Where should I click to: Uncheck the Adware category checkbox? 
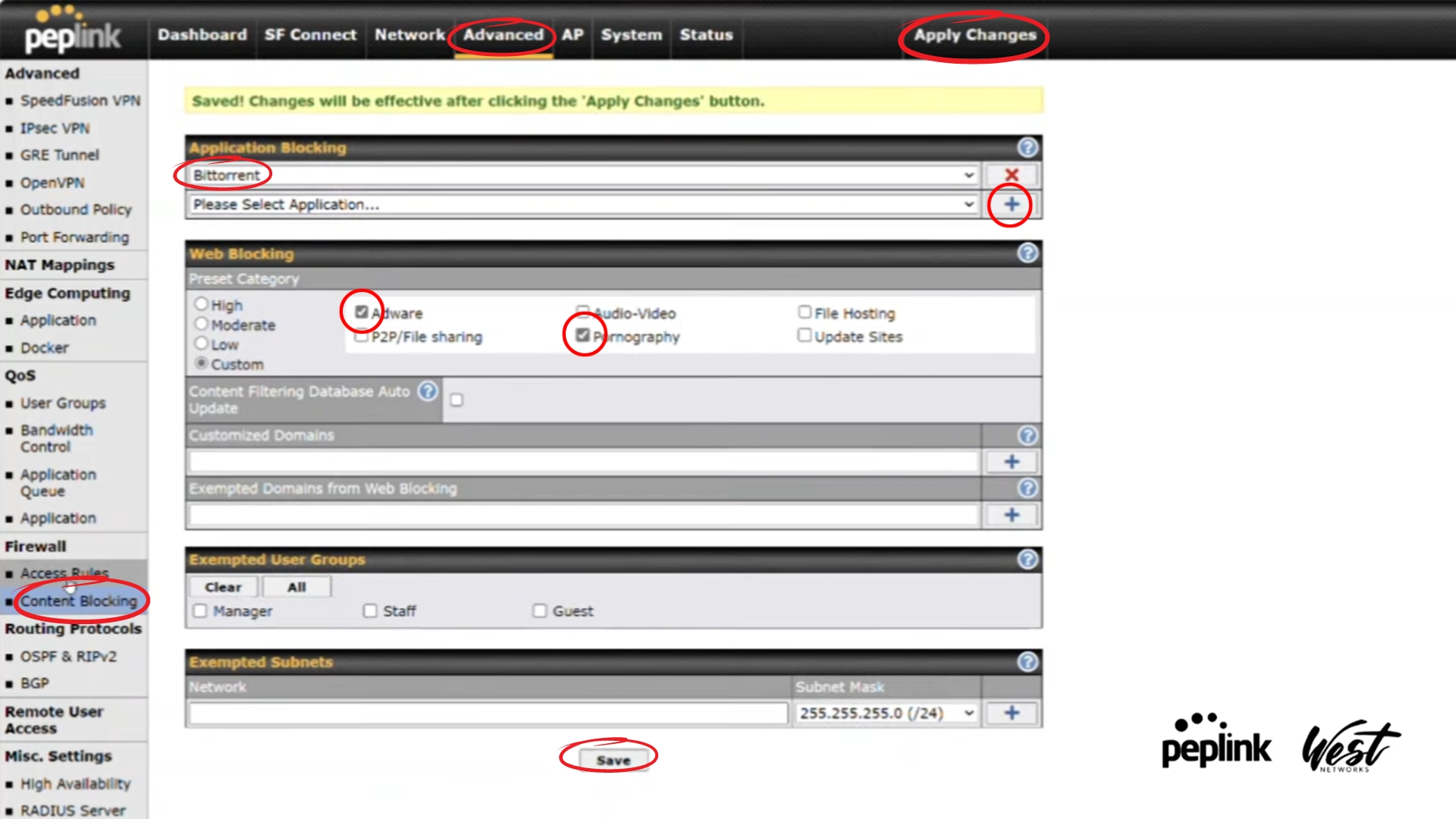pos(362,312)
